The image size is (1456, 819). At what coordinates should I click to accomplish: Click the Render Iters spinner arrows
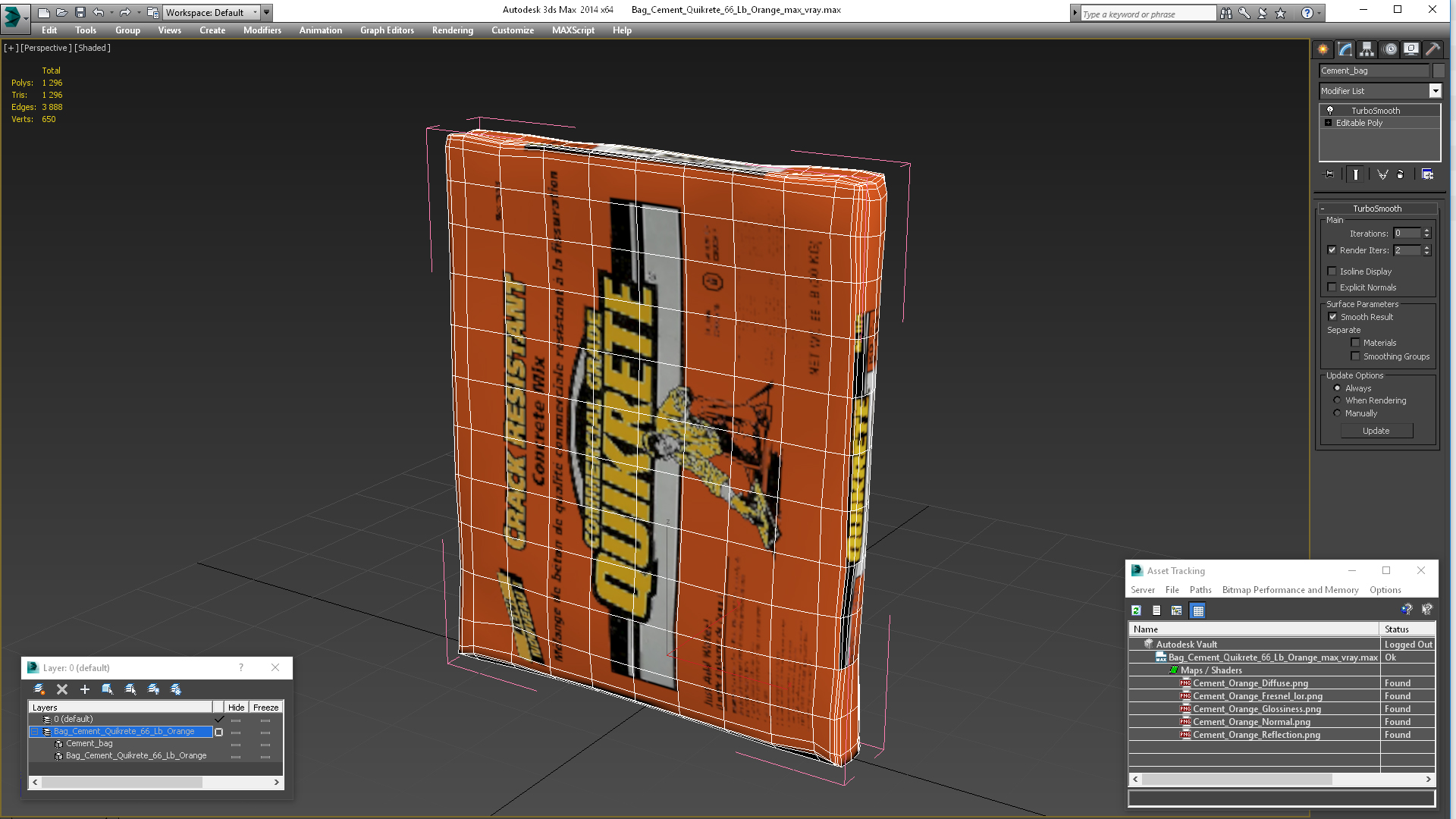click(1426, 250)
